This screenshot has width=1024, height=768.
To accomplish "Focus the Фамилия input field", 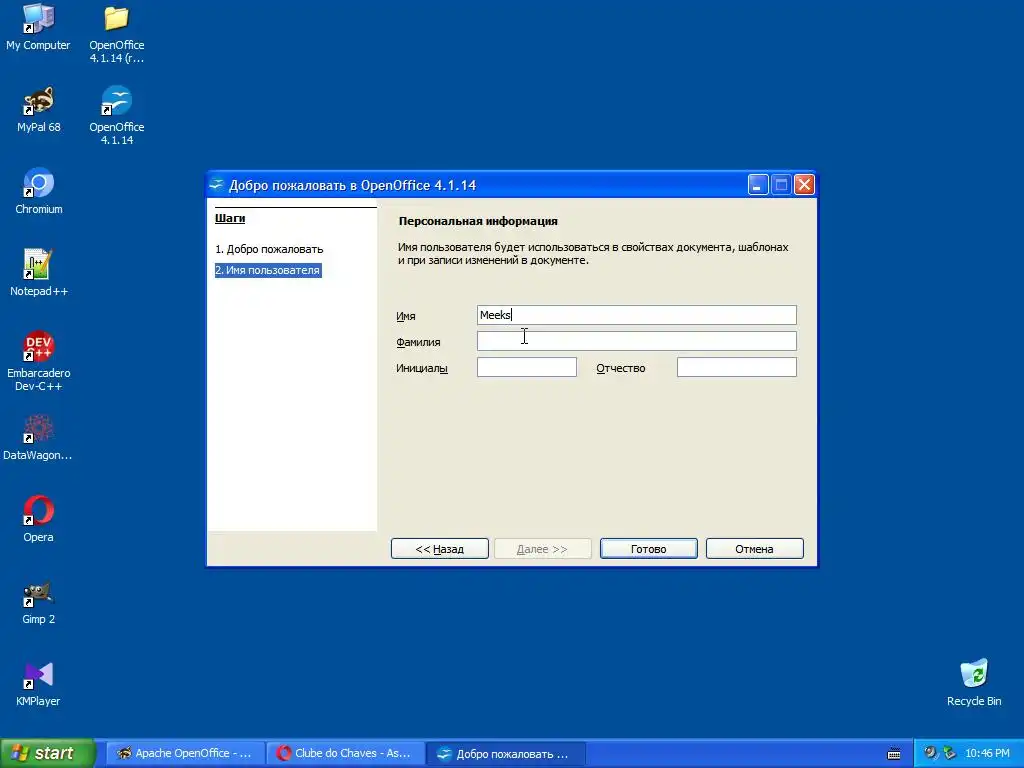I will coord(637,341).
